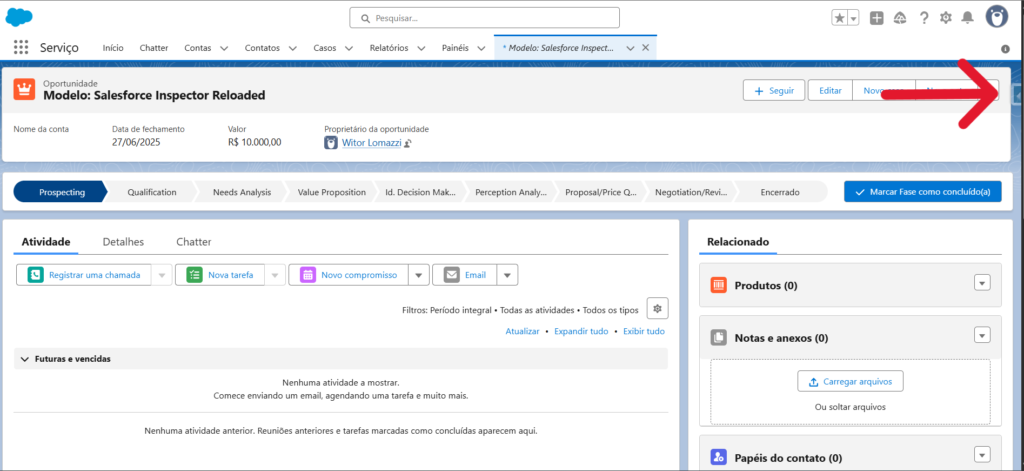1024x471 pixels.
Task: Open dropdown next to Nova tarefa
Action: pos(275,275)
